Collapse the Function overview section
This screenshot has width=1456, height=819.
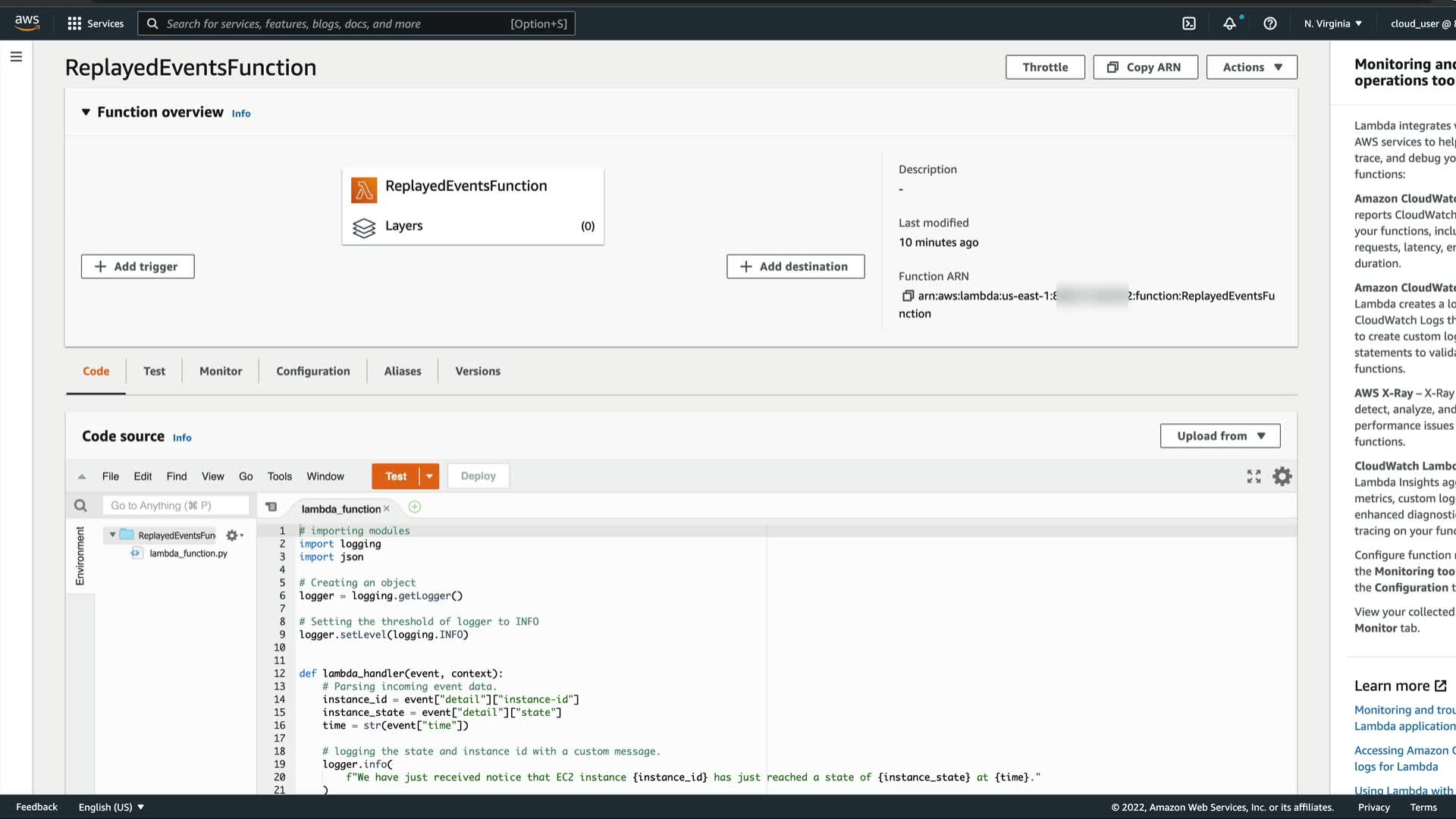point(86,112)
